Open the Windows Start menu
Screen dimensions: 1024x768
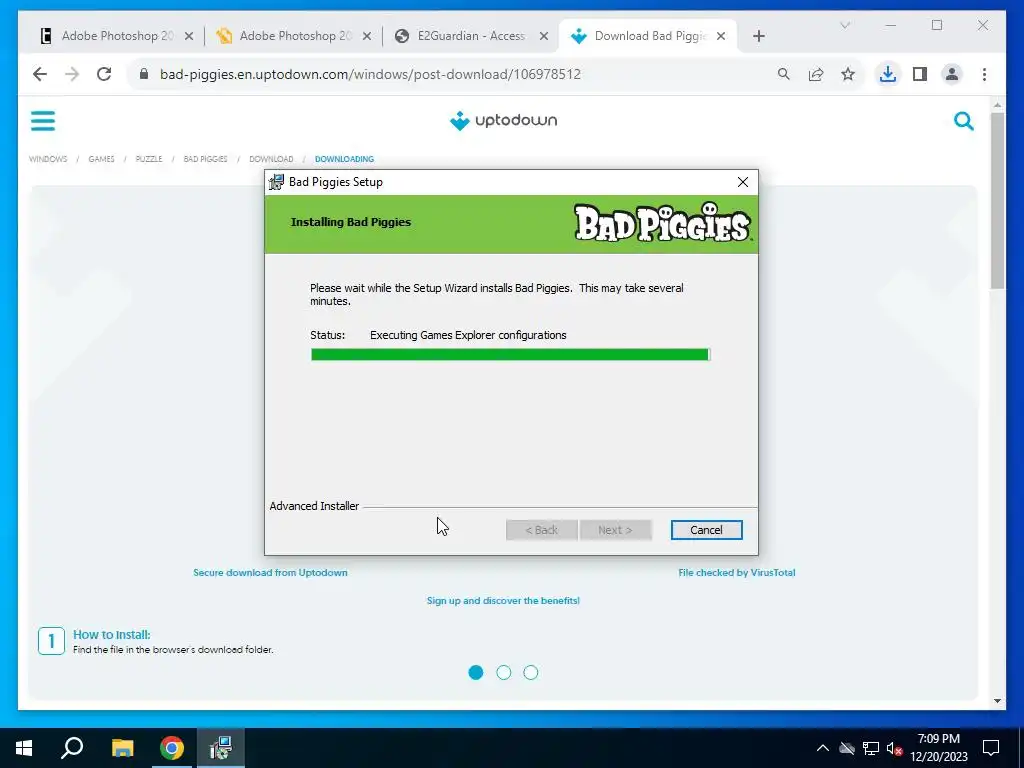(x=24, y=748)
